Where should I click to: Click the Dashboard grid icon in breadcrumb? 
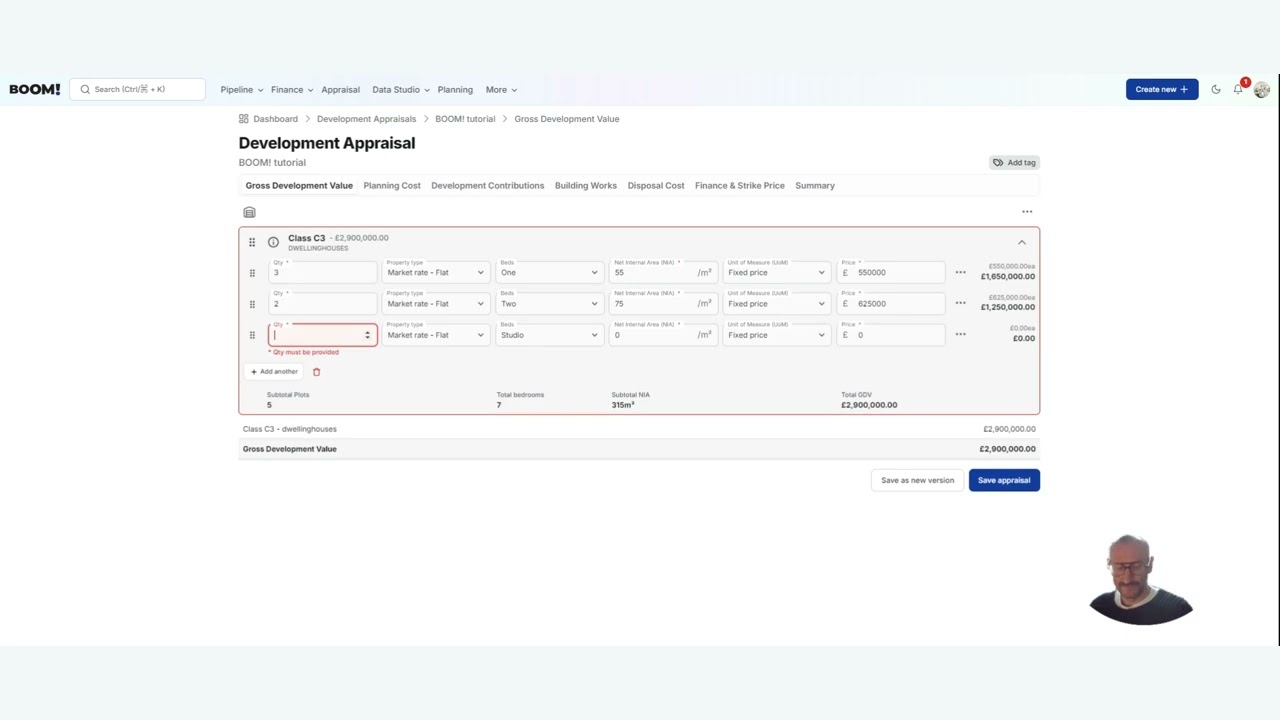click(x=243, y=119)
